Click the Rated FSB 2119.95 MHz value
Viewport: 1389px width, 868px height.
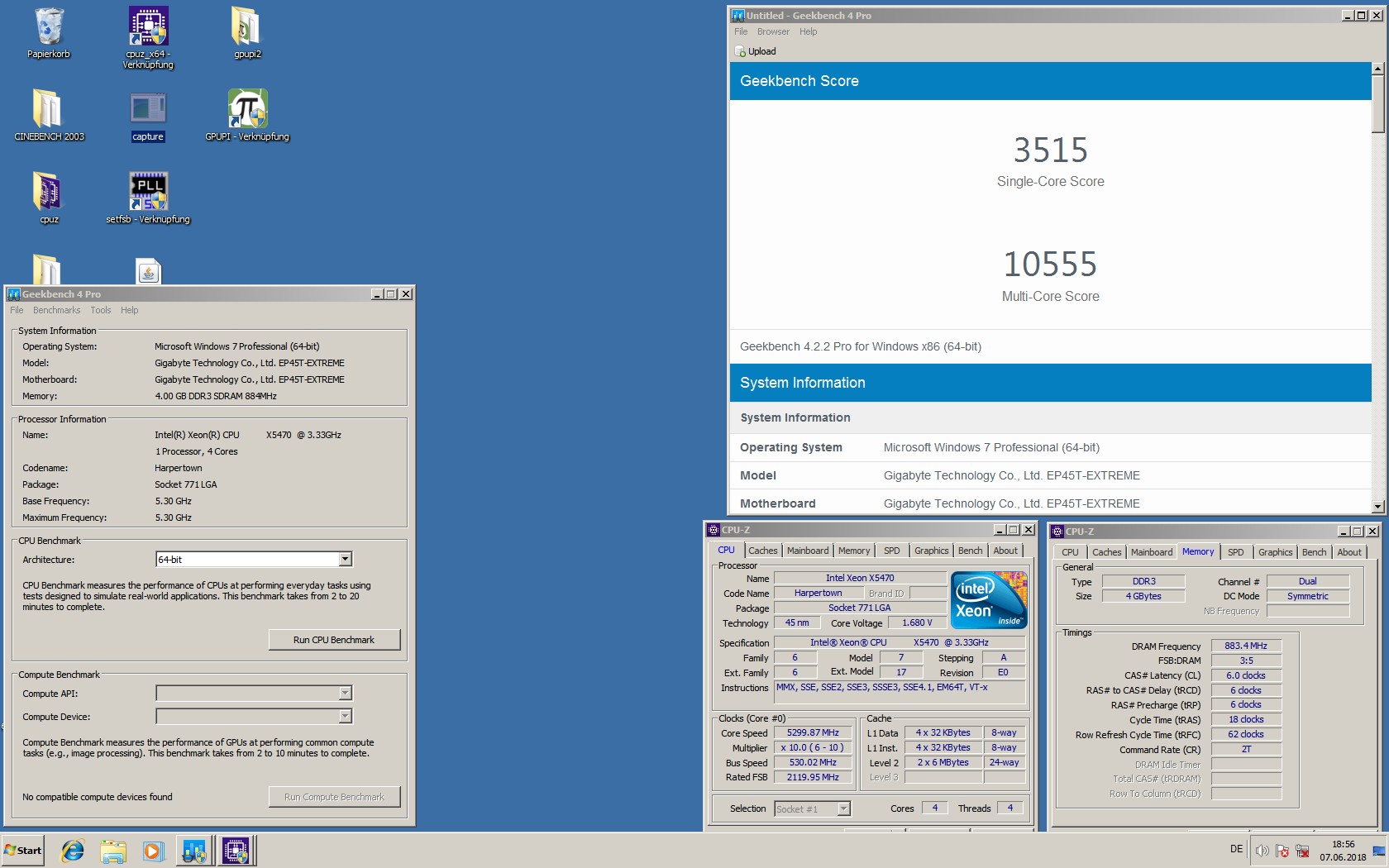[813, 778]
